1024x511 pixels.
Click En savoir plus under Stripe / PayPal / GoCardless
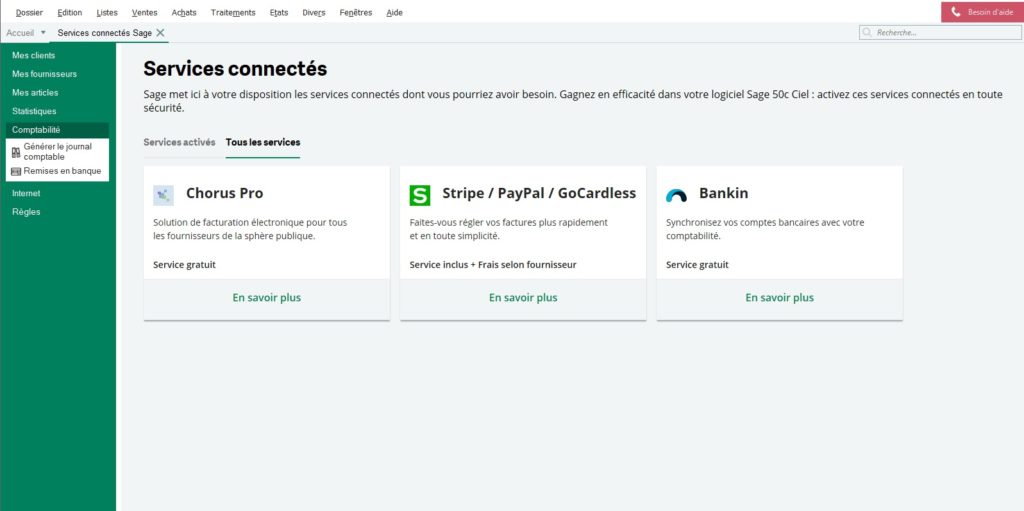523,297
